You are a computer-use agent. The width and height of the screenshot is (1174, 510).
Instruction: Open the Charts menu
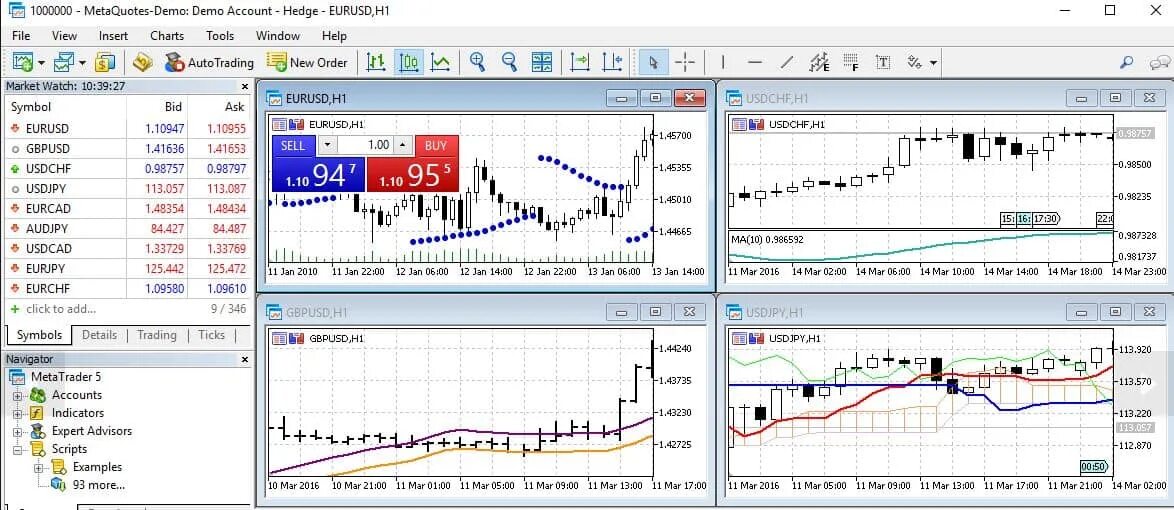pyautogui.click(x=167, y=35)
